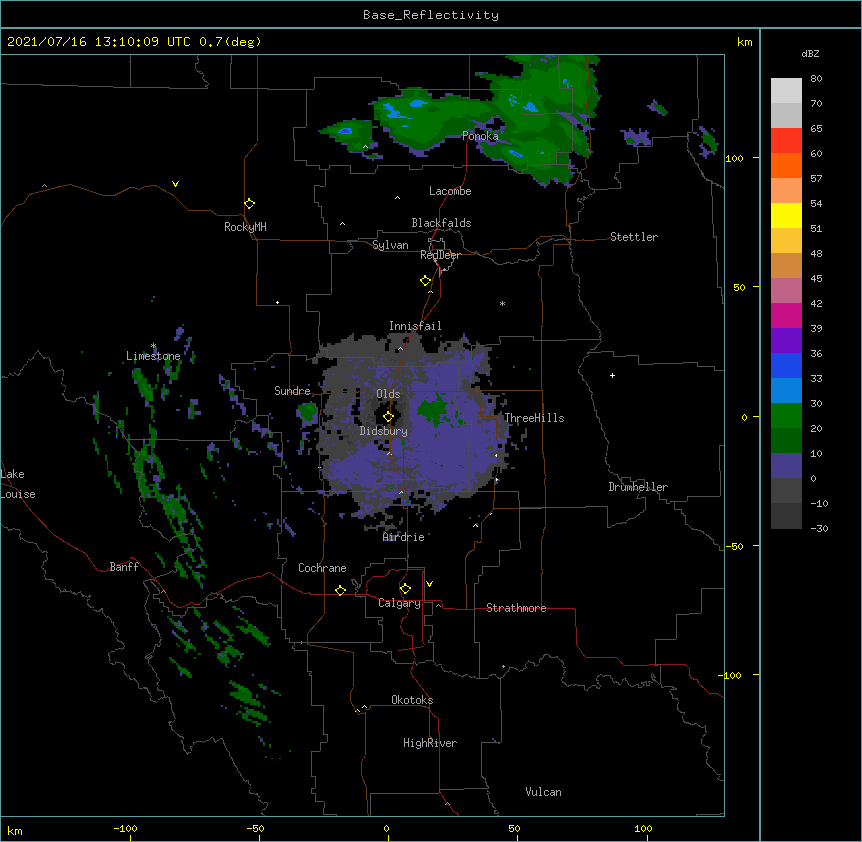Click the Stettler city label
Viewport: 862px width, 842px height.
pos(634,237)
